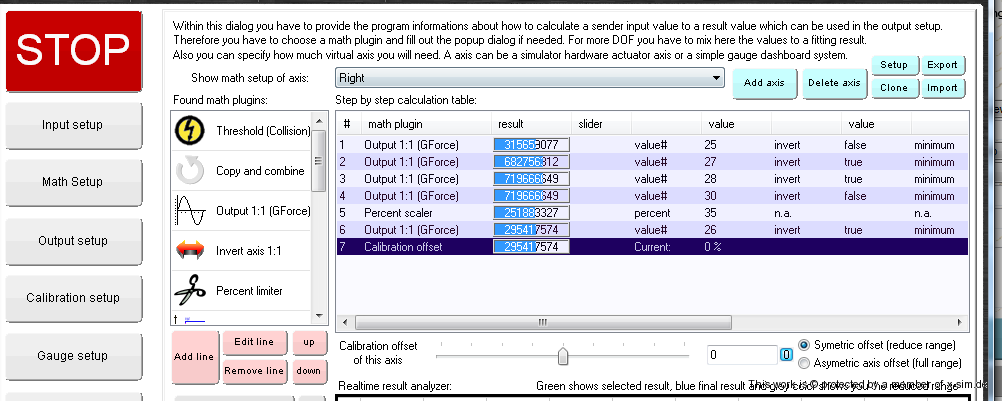Pick the Percent limiter scissors icon
Viewport: 1002px width, 401px height.
click(x=190, y=291)
